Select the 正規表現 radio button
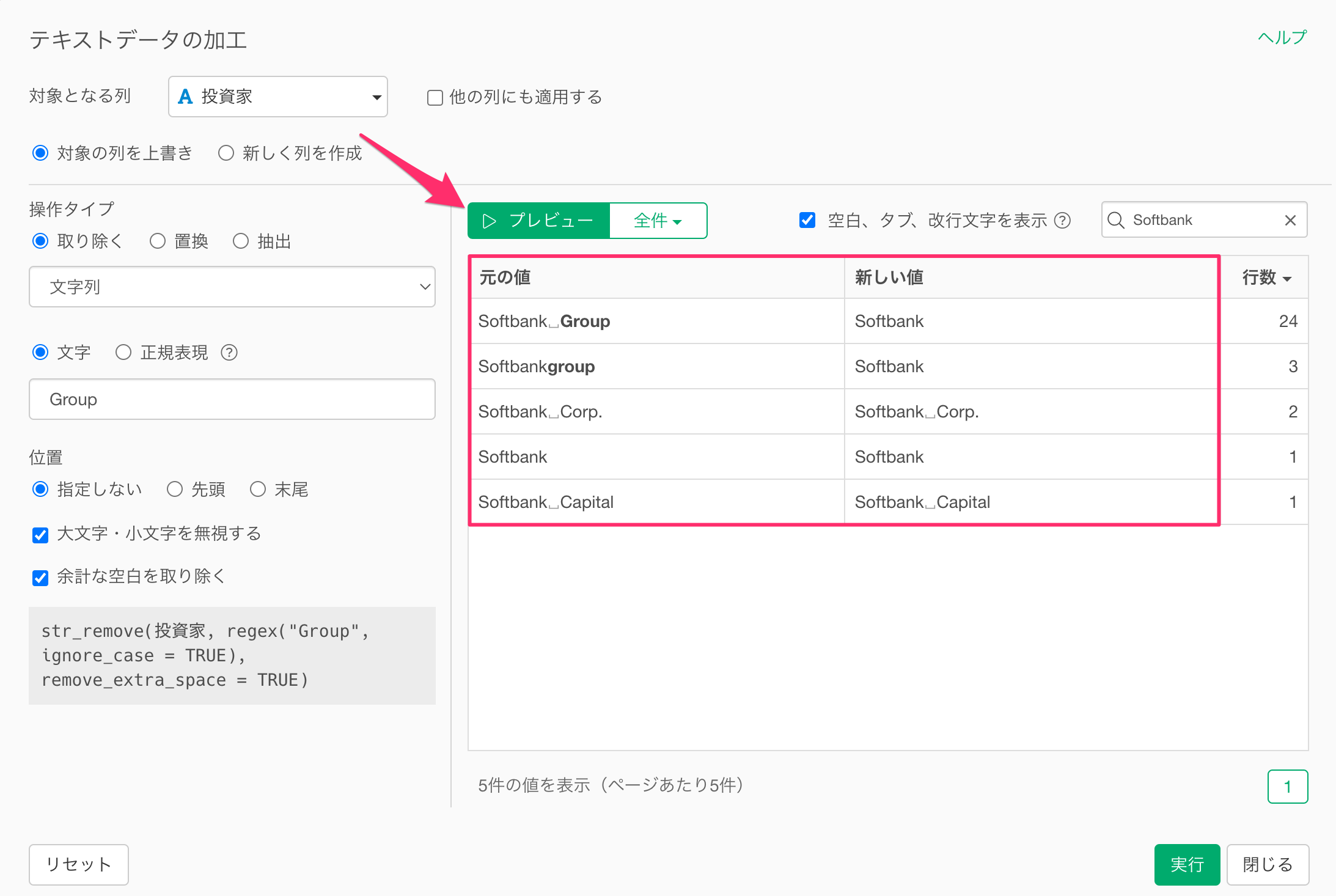The height and width of the screenshot is (896, 1336). pyautogui.click(x=123, y=352)
